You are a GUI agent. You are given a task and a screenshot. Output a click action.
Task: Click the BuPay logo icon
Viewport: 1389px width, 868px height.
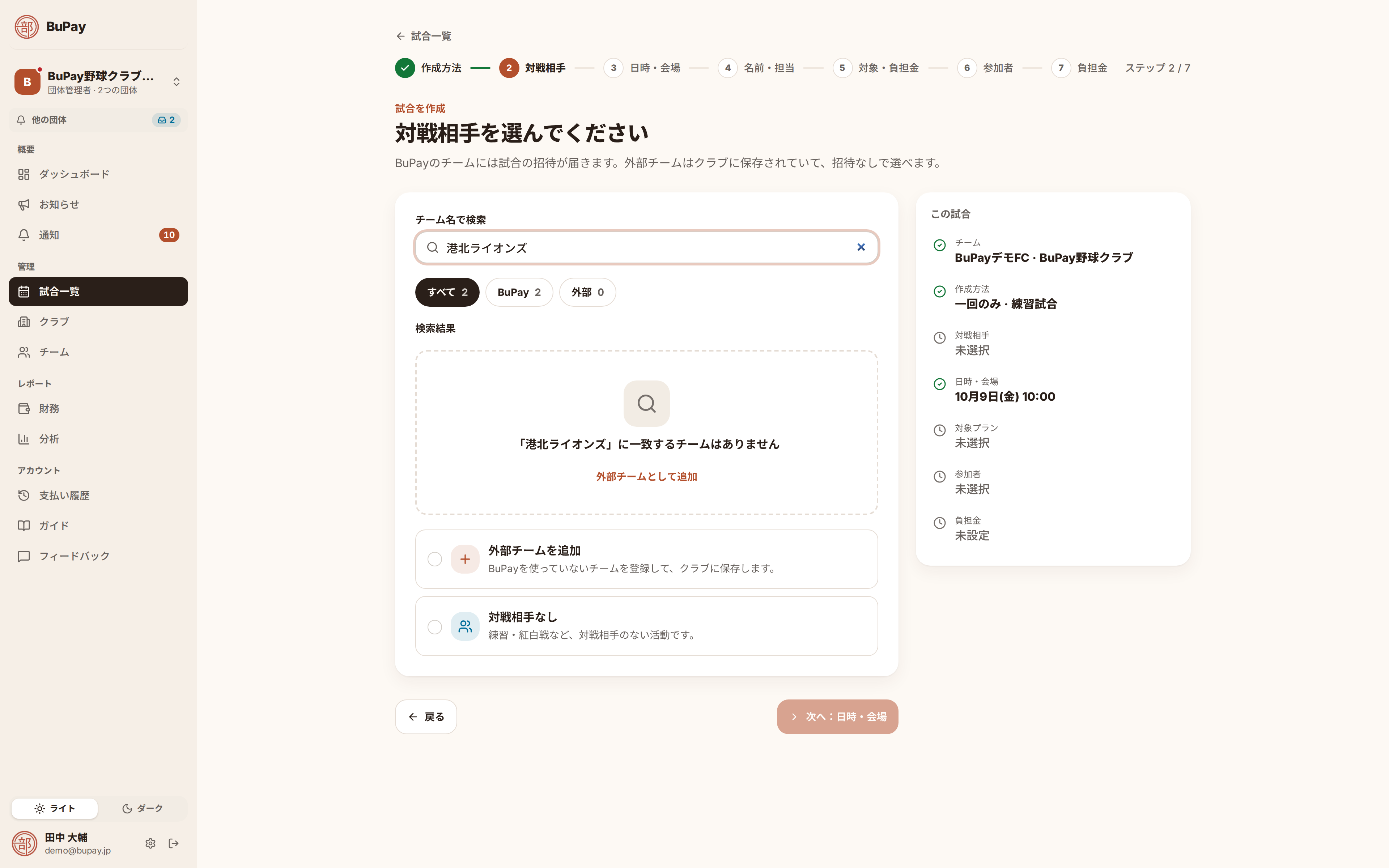click(x=26, y=26)
